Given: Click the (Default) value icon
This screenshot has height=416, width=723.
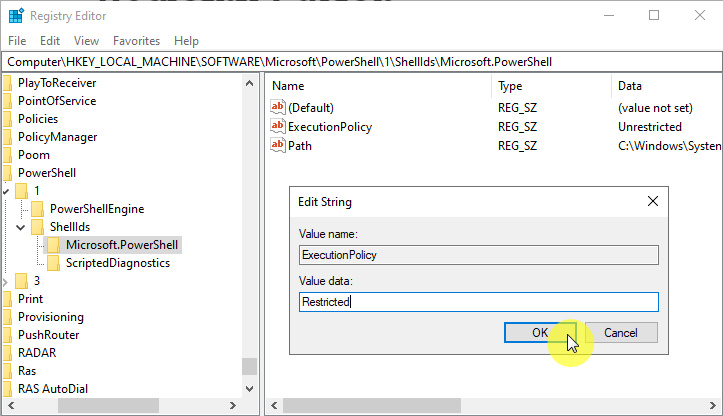Looking at the screenshot, I should click(278, 107).
